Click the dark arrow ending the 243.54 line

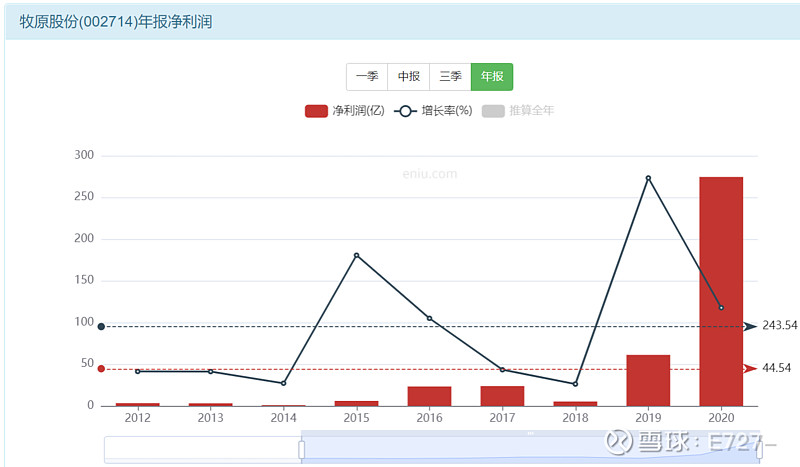pos(750,326)
